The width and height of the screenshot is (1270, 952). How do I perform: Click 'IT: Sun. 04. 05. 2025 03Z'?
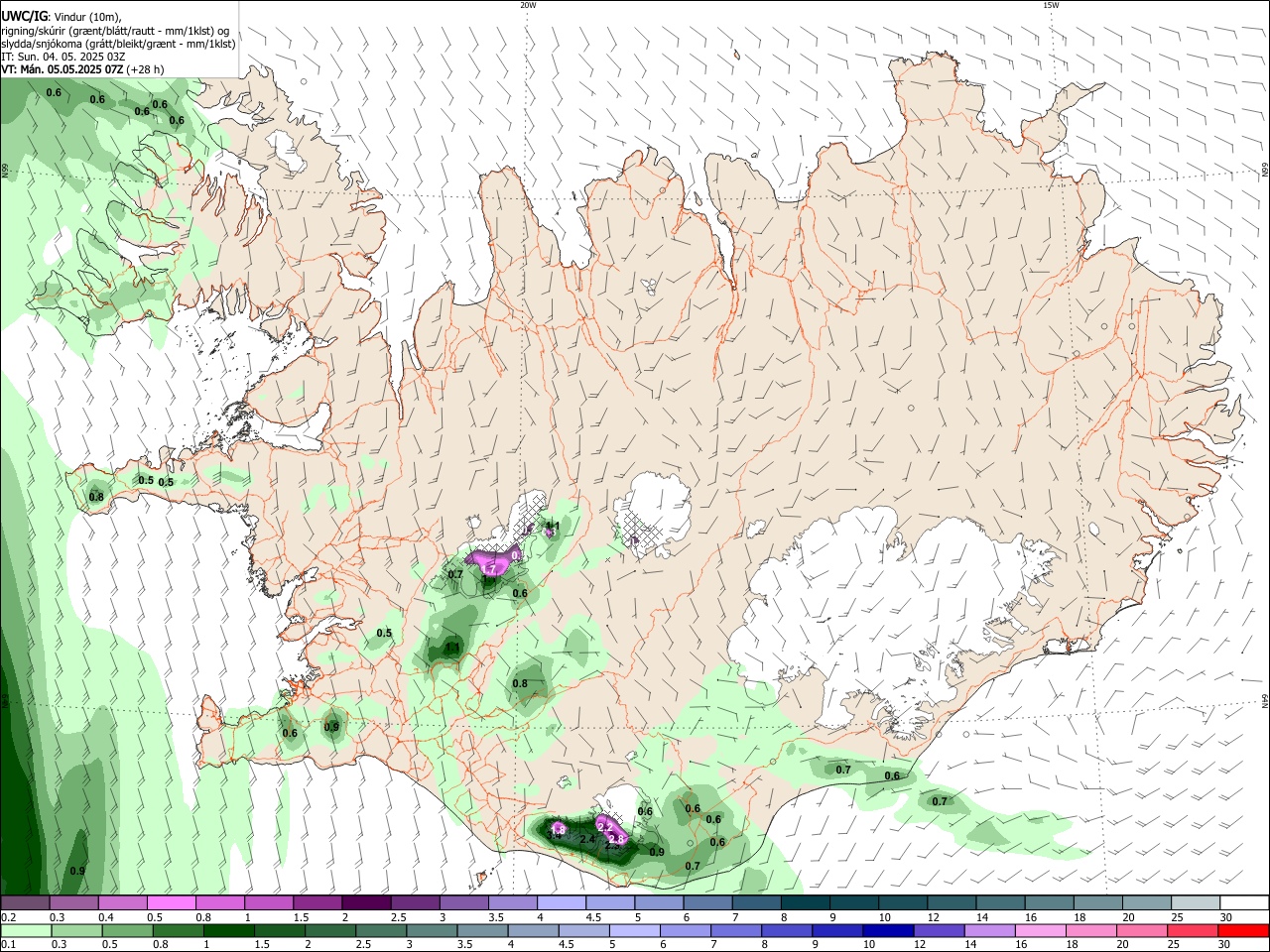63,57
